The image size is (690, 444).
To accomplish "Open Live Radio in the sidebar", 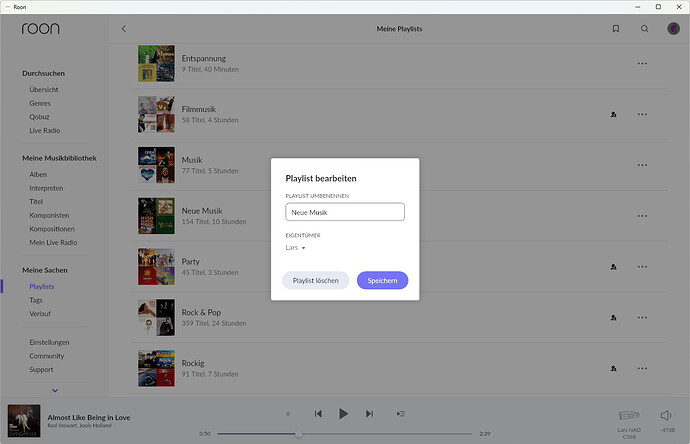I will coord(44,130).
